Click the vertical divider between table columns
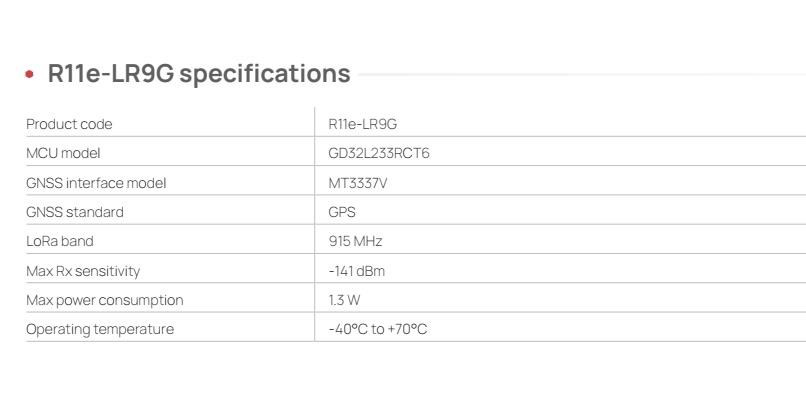The image size is (806, 393). point(315,224)
